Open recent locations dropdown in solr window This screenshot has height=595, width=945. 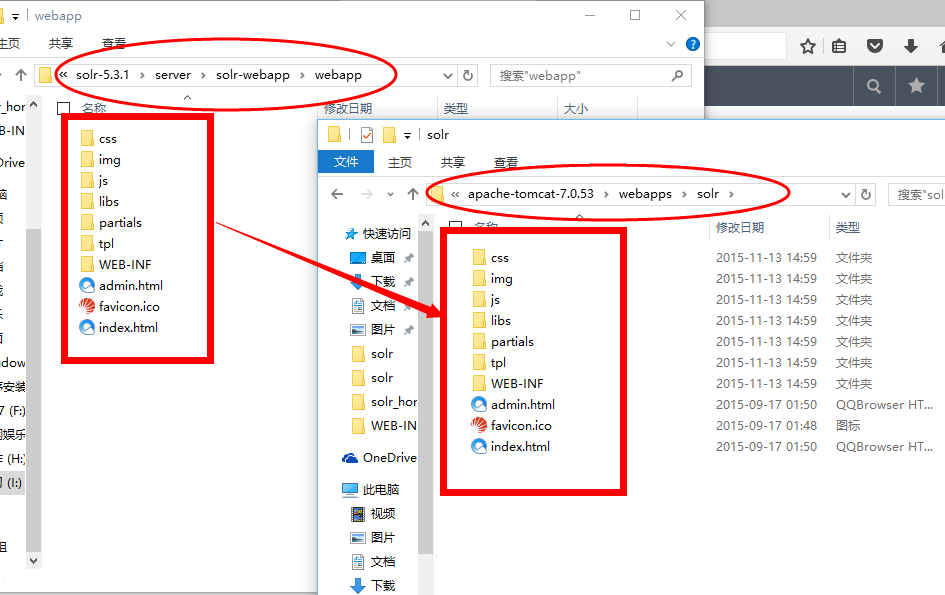pyautogui.click(x=391, y=195)
